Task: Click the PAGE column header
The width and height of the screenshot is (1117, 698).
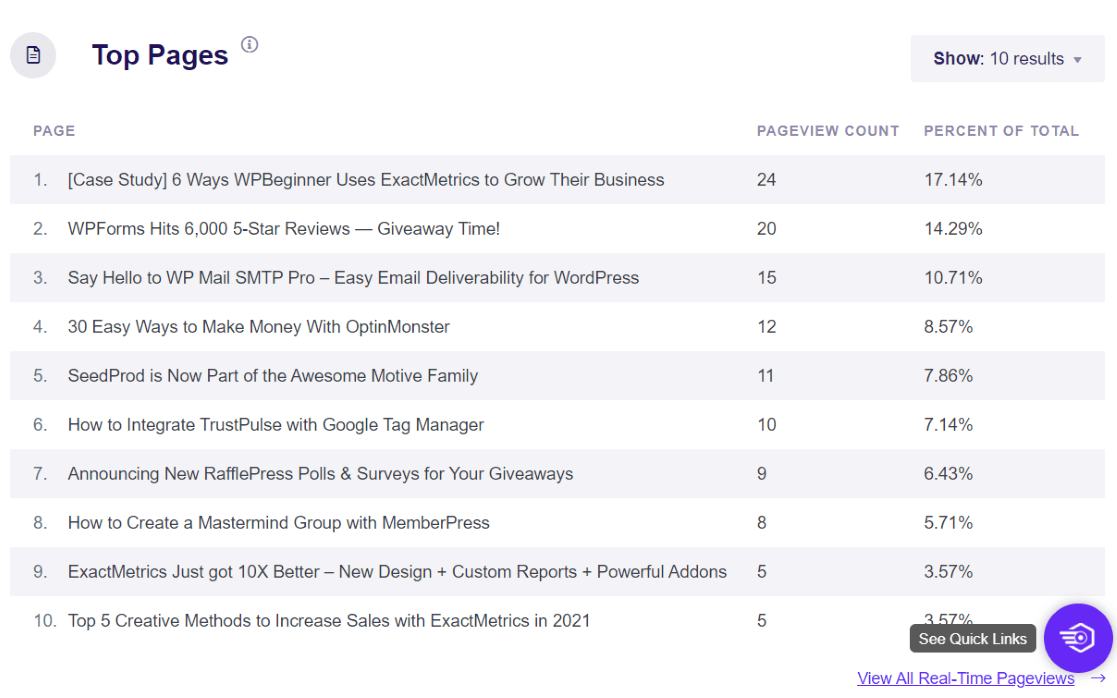Action: [54, 131]
